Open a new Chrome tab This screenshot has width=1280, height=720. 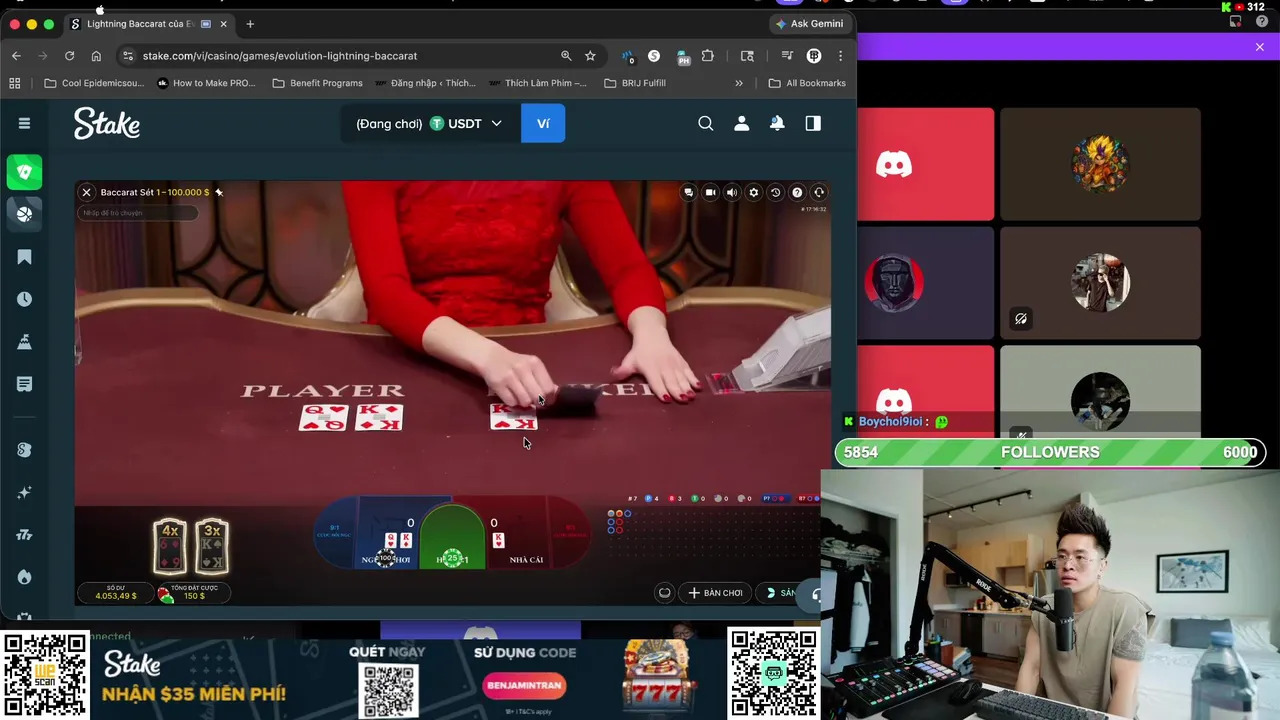[x=250, y=24]
